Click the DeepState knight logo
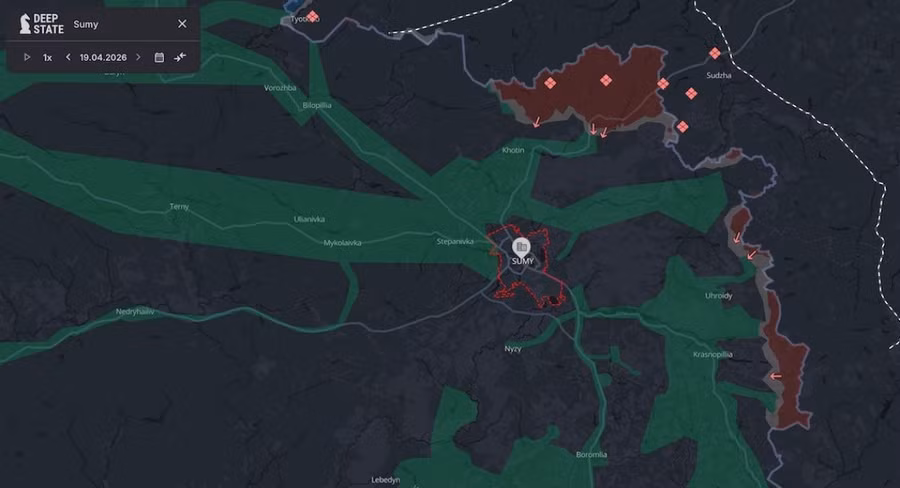The image size is (900, 488). [25, 23]
